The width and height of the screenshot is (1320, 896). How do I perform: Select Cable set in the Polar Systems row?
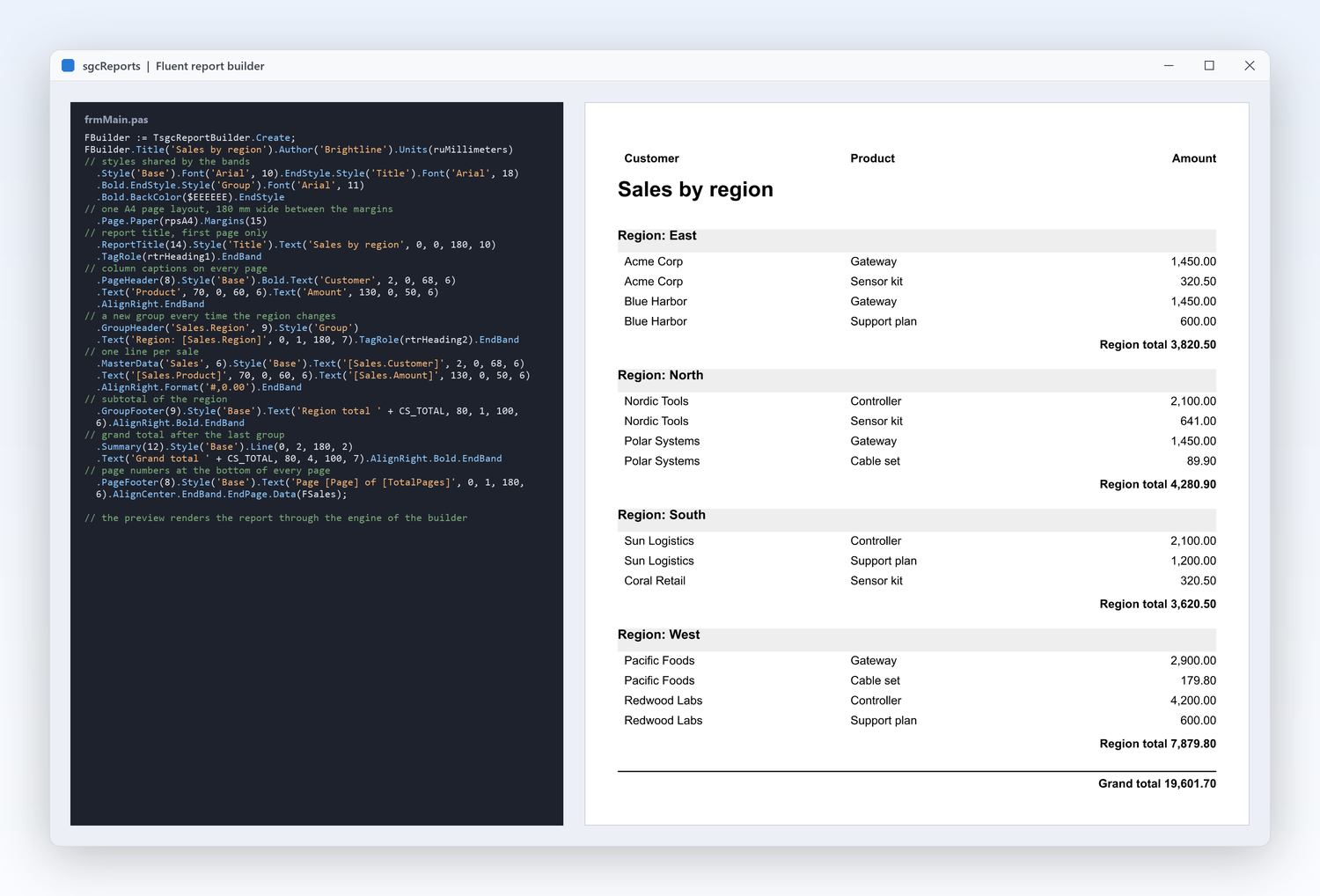pyautogui.click(x=875, y=461)
